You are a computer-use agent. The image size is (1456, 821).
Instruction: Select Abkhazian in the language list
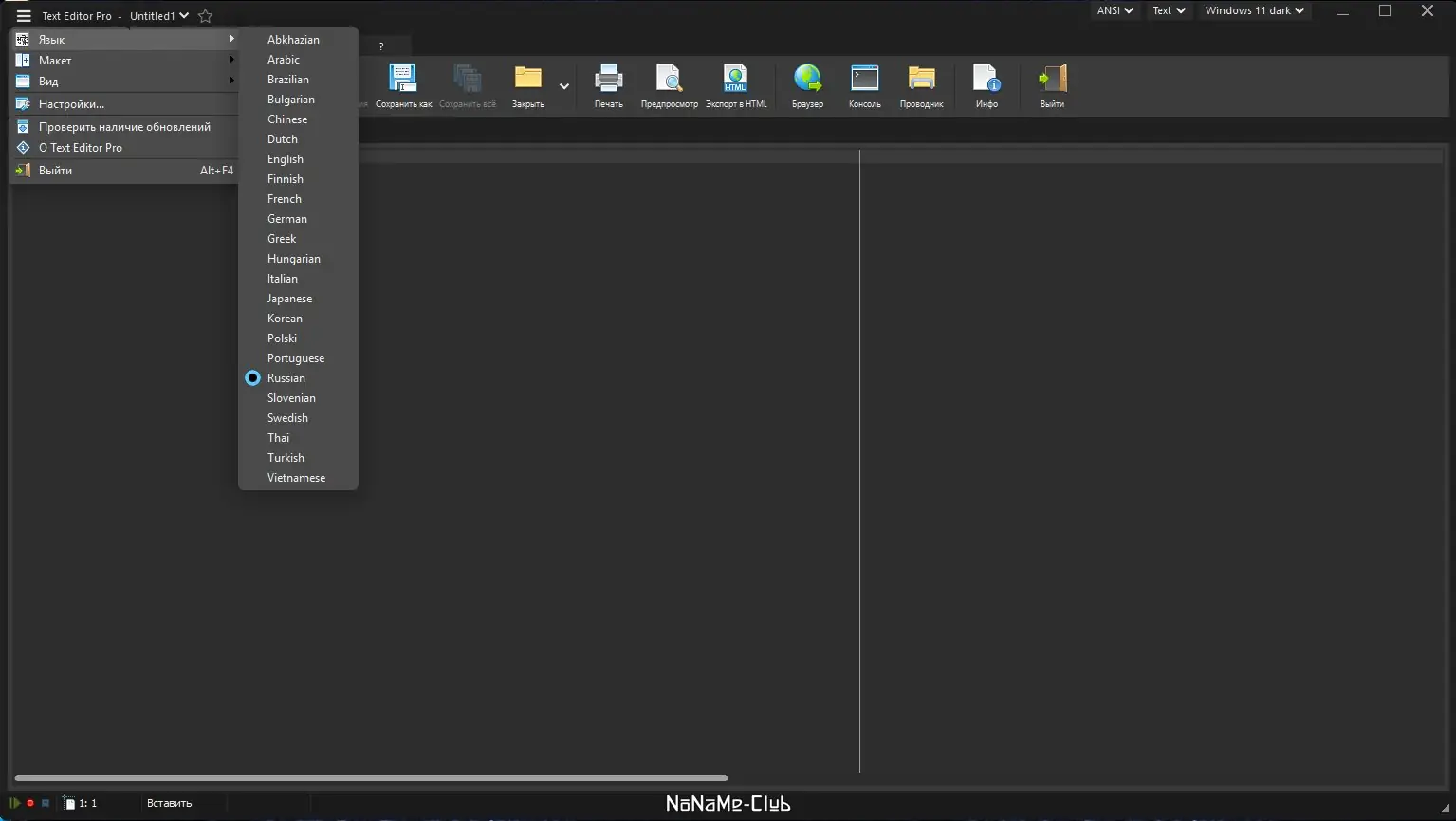[298, 40]
